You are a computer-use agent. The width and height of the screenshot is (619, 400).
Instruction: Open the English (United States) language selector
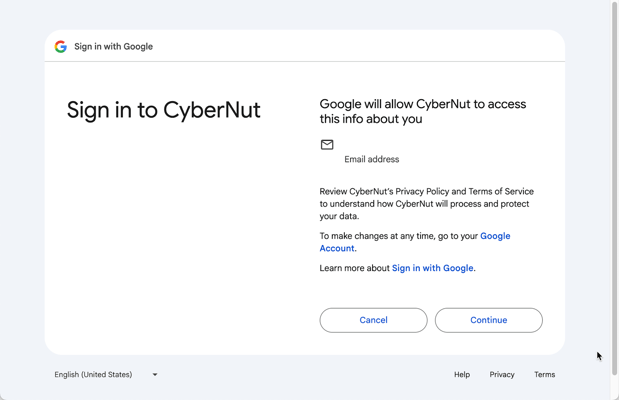click(x=94, y=375)
